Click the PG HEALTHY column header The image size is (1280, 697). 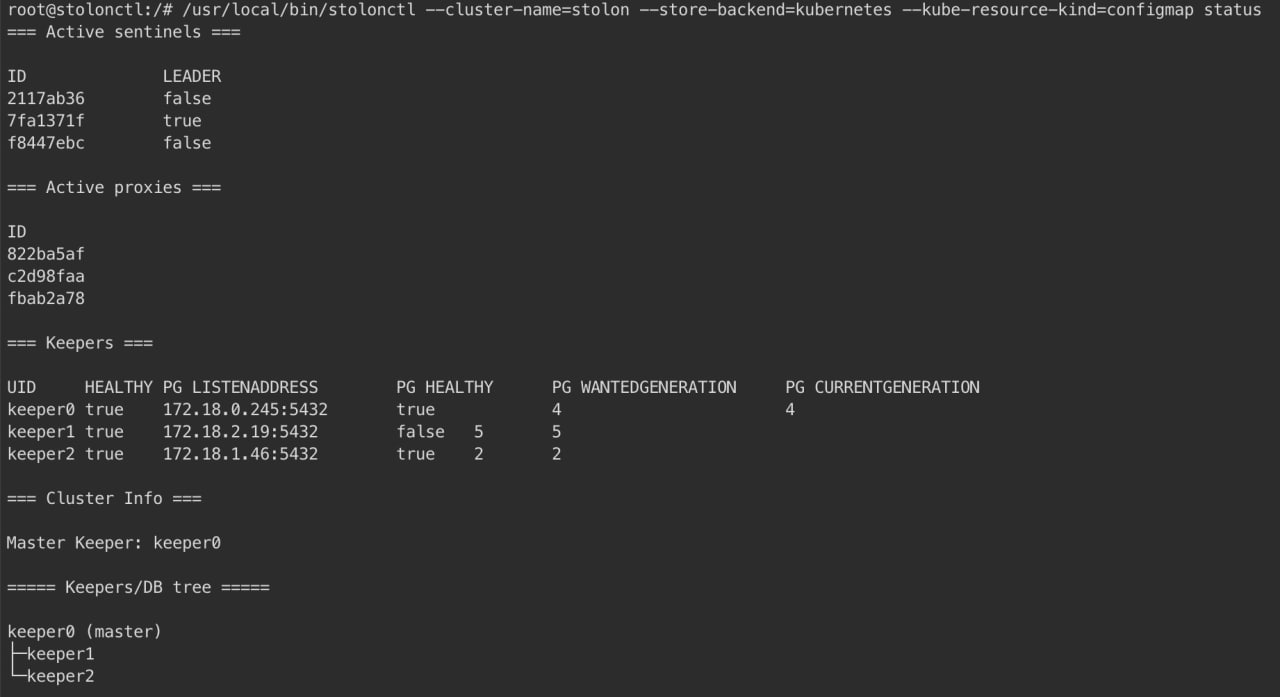[x=445, y=387]
